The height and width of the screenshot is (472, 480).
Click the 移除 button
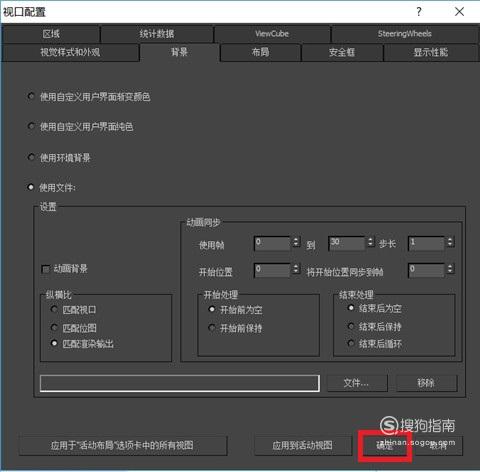pyautogui.click(x=426, y=383)
